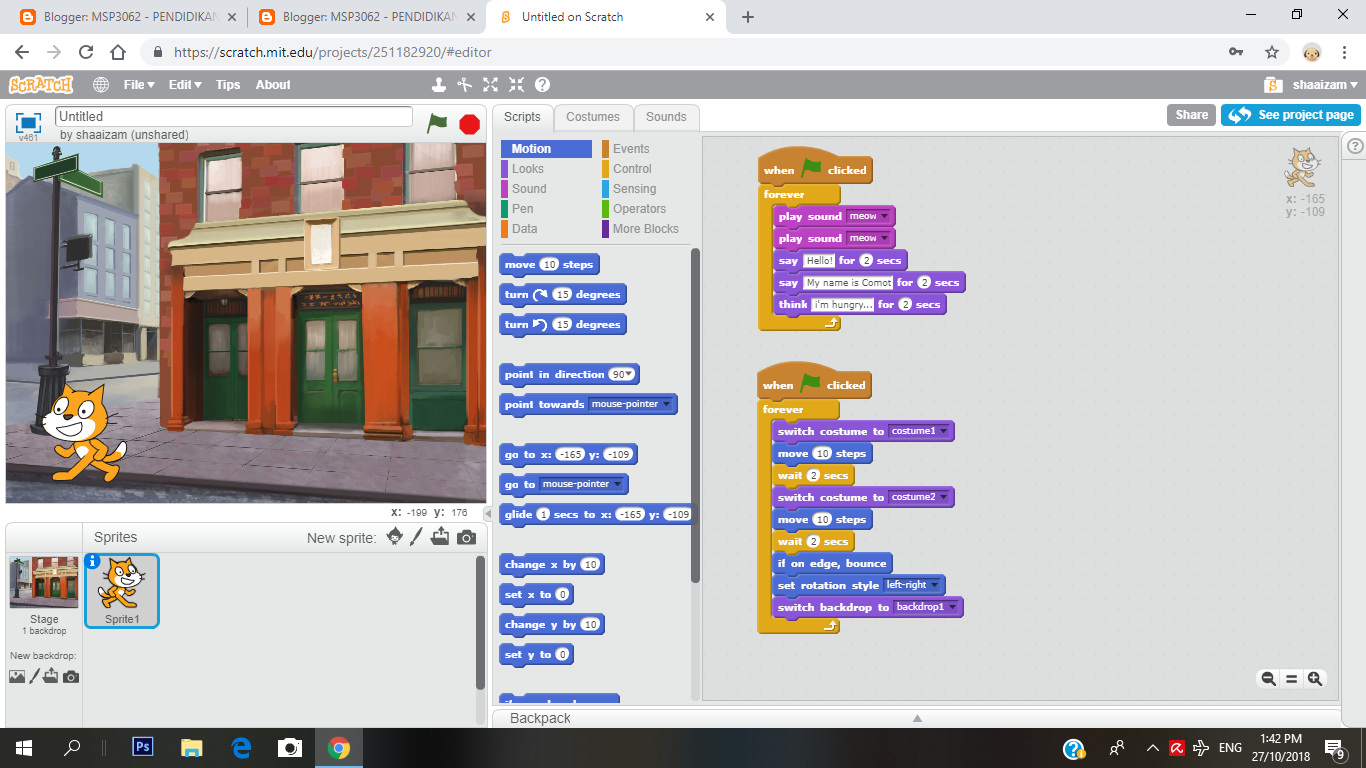Paint new sprite with the brush icon

pos(417,537)
